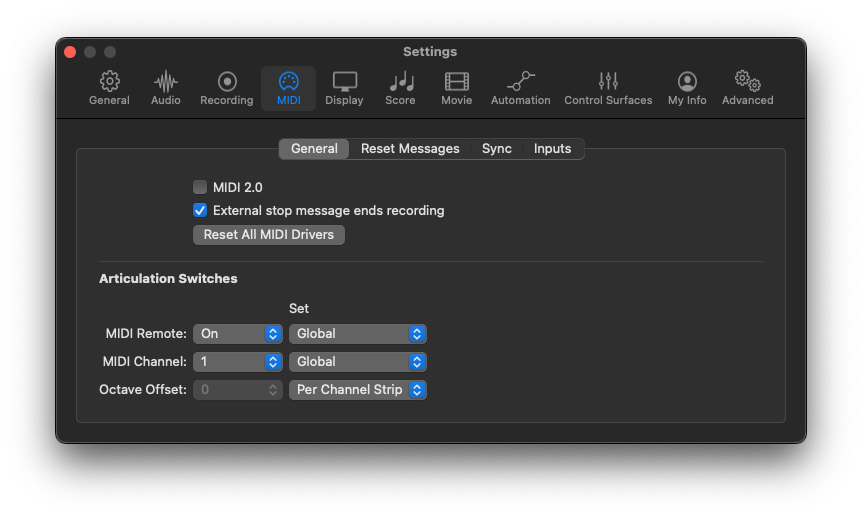The width and height of the screenshot is (862, 517).
Task: Switch to the Reset Messages tab
Action: pos(410,149)
